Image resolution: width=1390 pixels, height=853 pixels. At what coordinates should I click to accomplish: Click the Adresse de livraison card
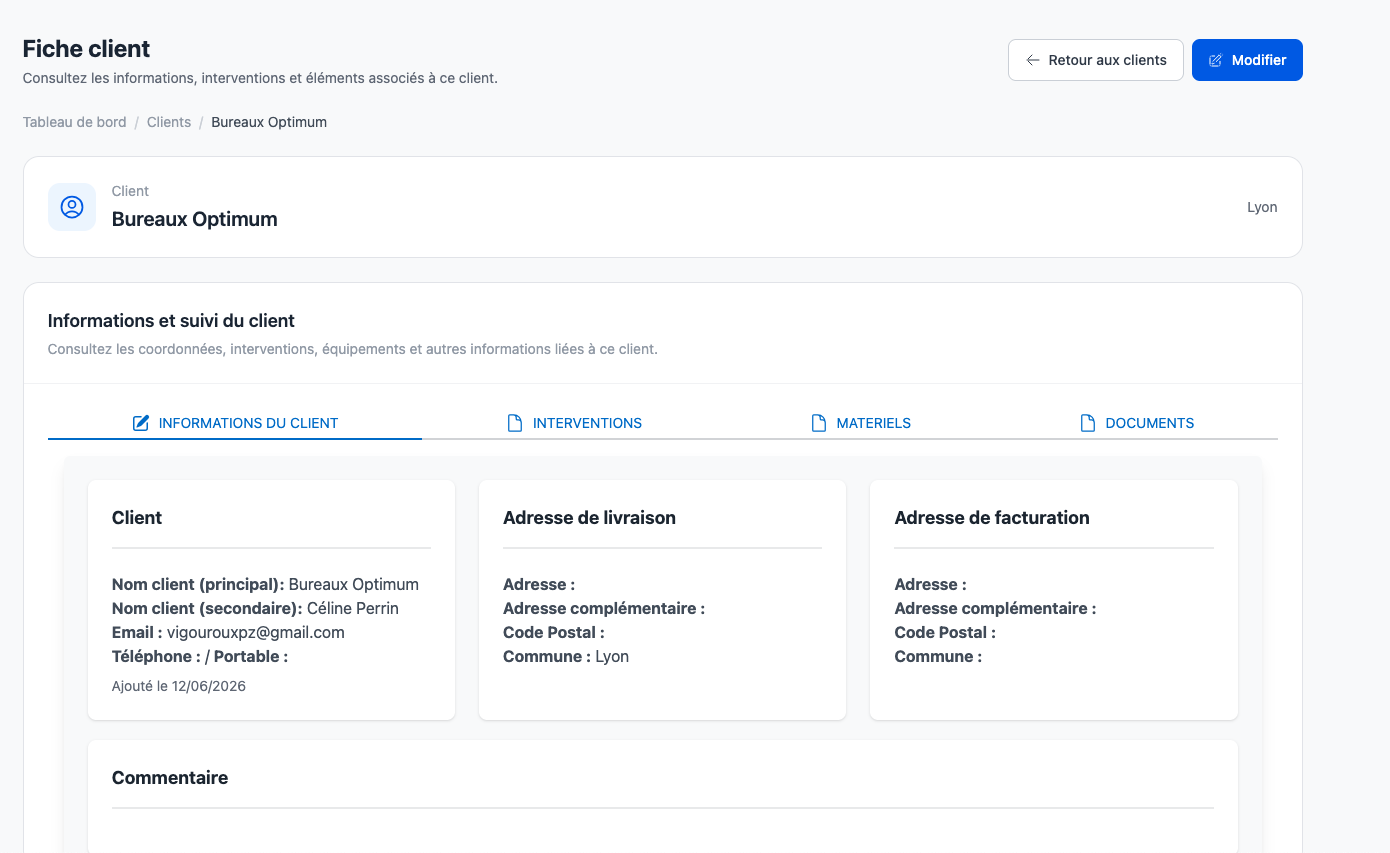[662, 599]
